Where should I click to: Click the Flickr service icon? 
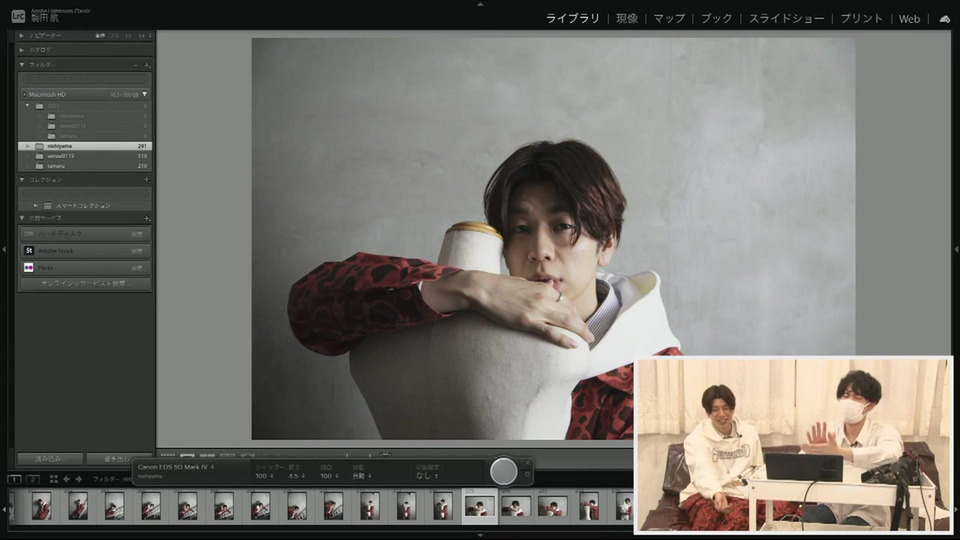coord(29,268)
